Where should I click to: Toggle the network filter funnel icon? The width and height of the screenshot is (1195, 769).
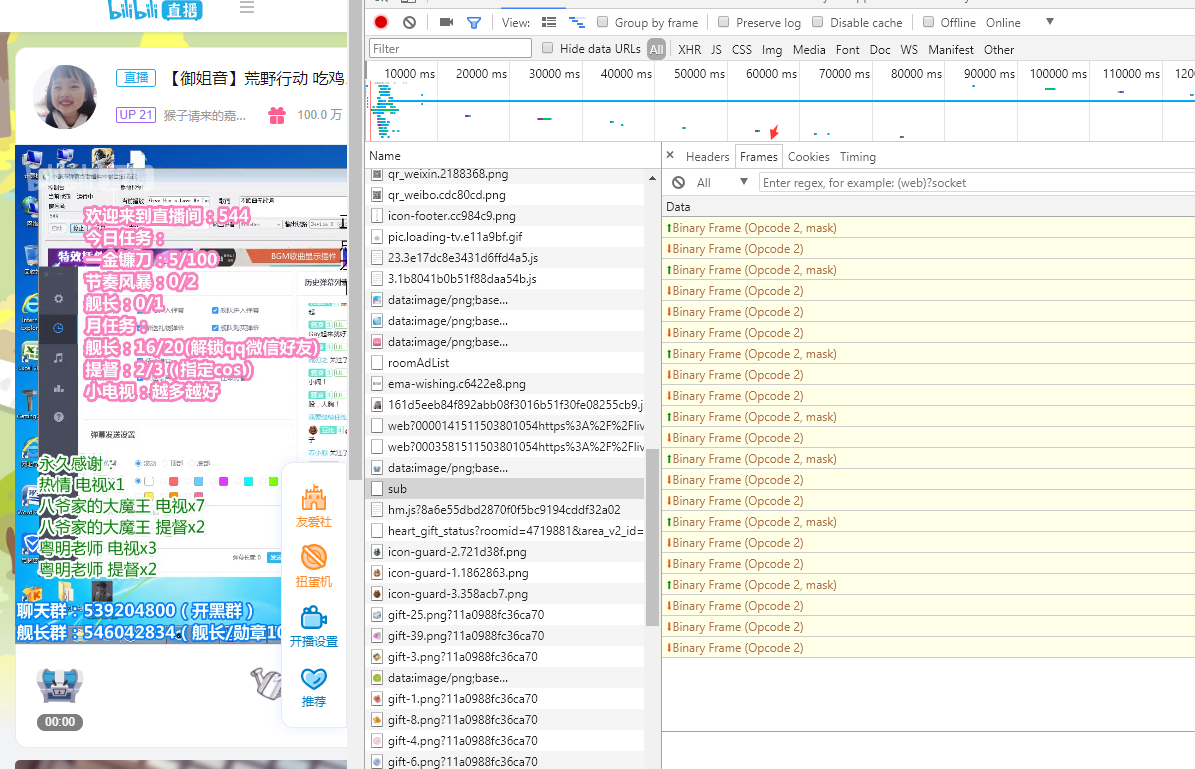(474, 22)
